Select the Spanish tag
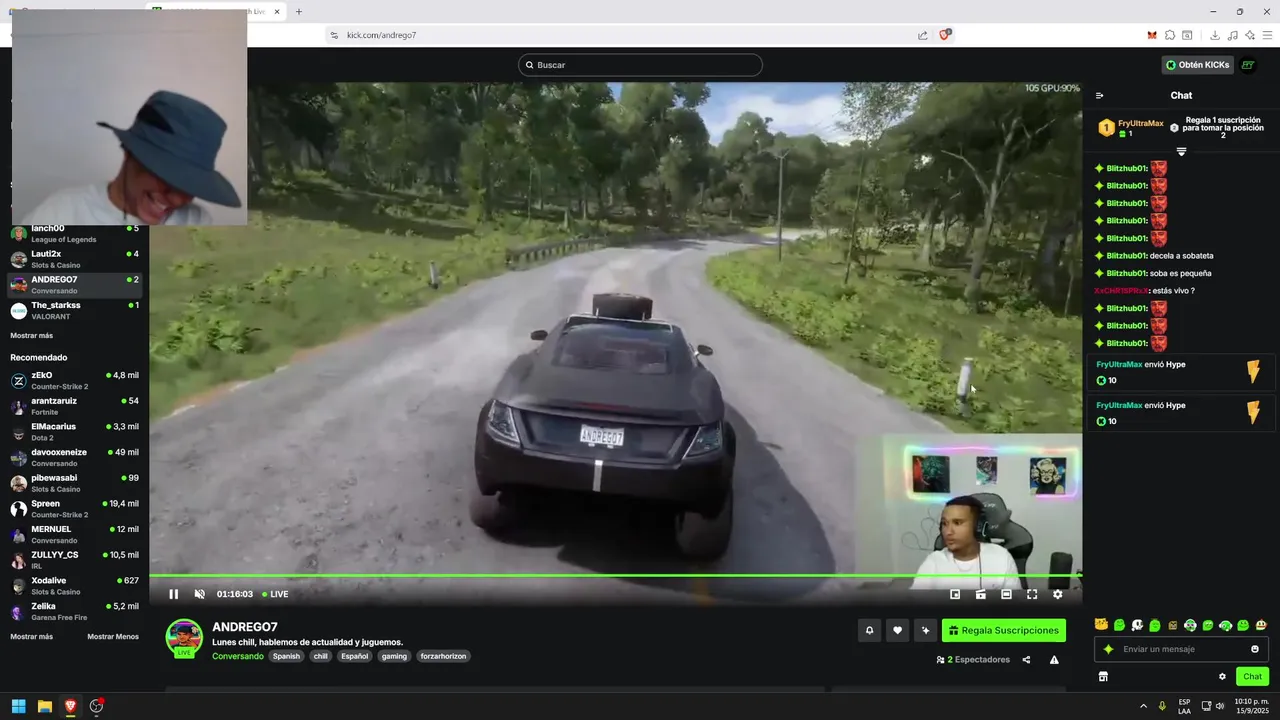This screenshot has width=1280, height=720. 286,656
